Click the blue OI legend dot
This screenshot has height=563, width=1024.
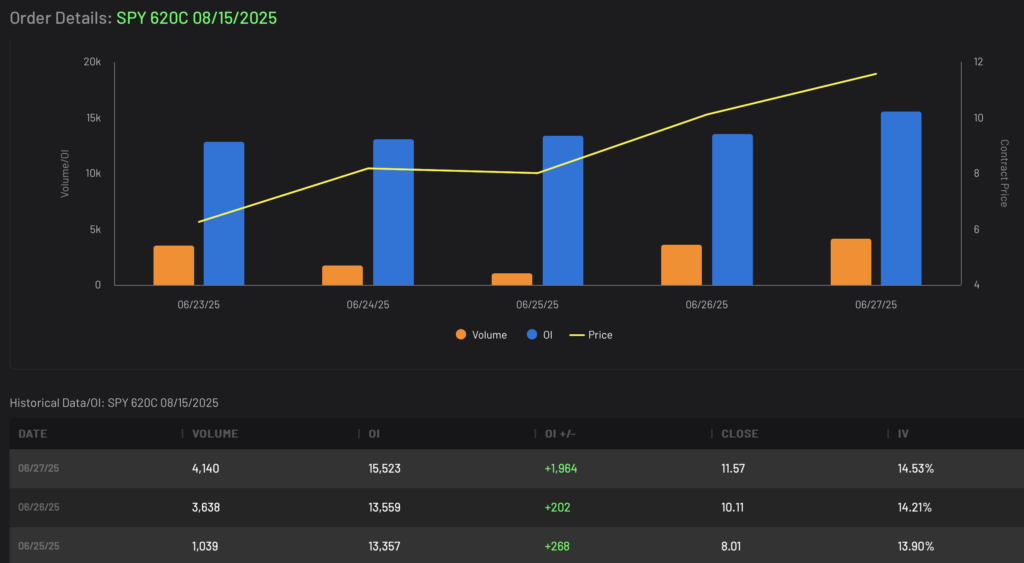click(x=532, y=334)
